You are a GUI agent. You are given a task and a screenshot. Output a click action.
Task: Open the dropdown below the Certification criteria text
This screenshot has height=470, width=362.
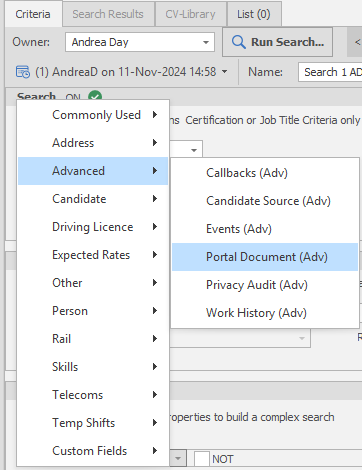coord(194,150)
